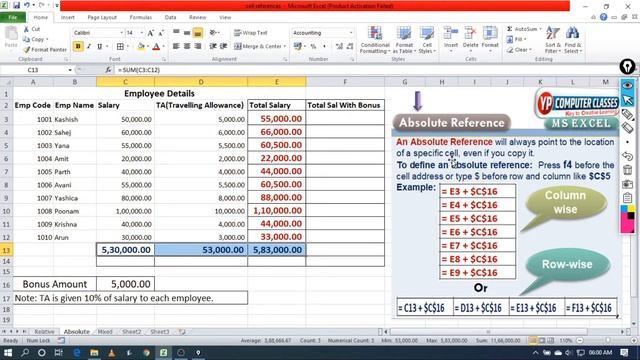The height and width of the screenshot is (360, 640).
Task: Toggle align text left
Action: pos(176,47)
